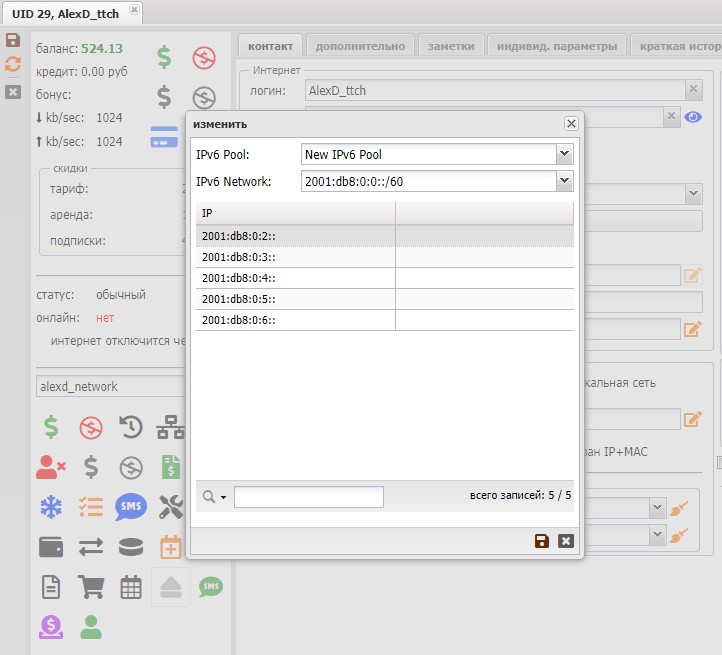Expand the IPv6 Pool dropdown
722x655 pixels.
[x=564, y=154]
